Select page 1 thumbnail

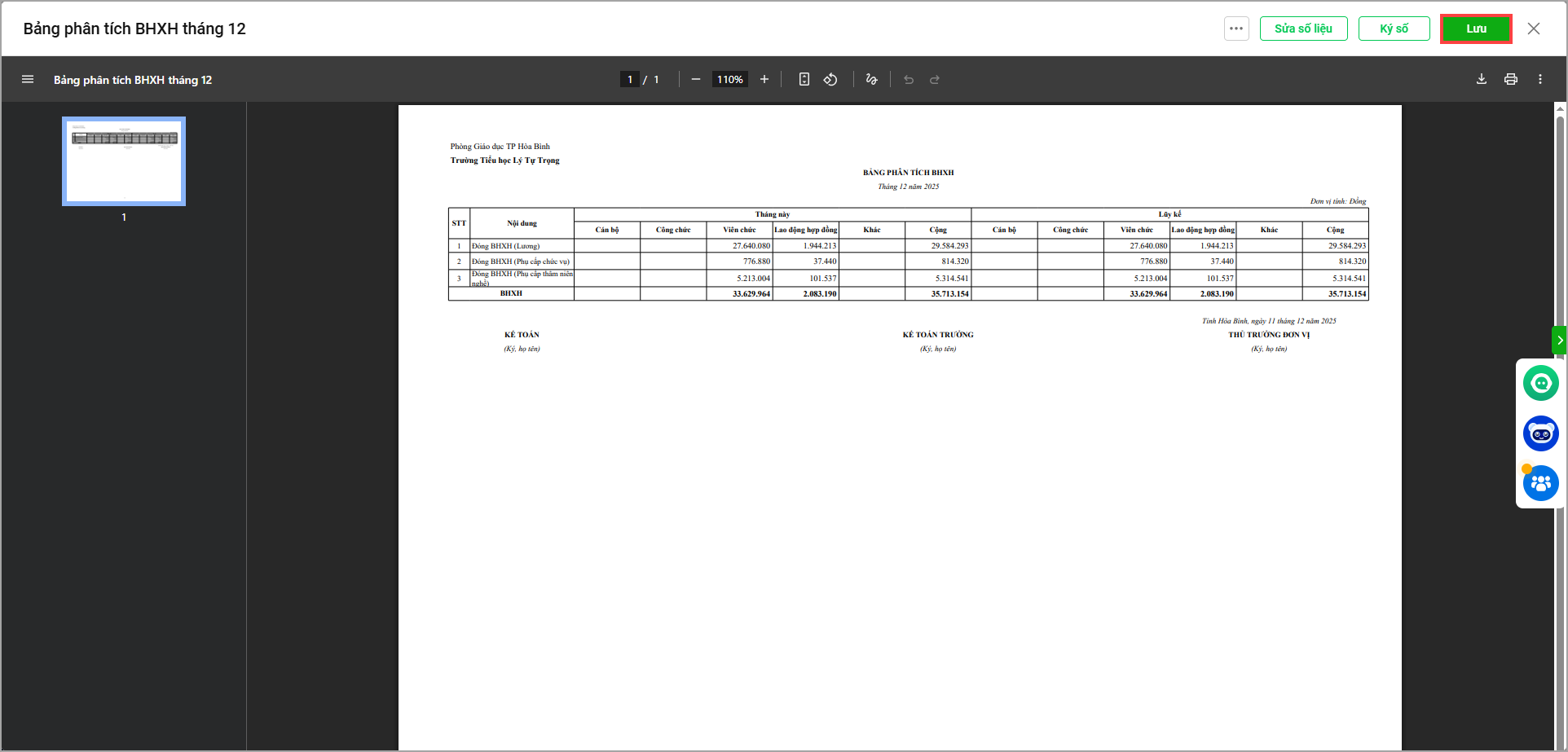(x=124, y=161)
